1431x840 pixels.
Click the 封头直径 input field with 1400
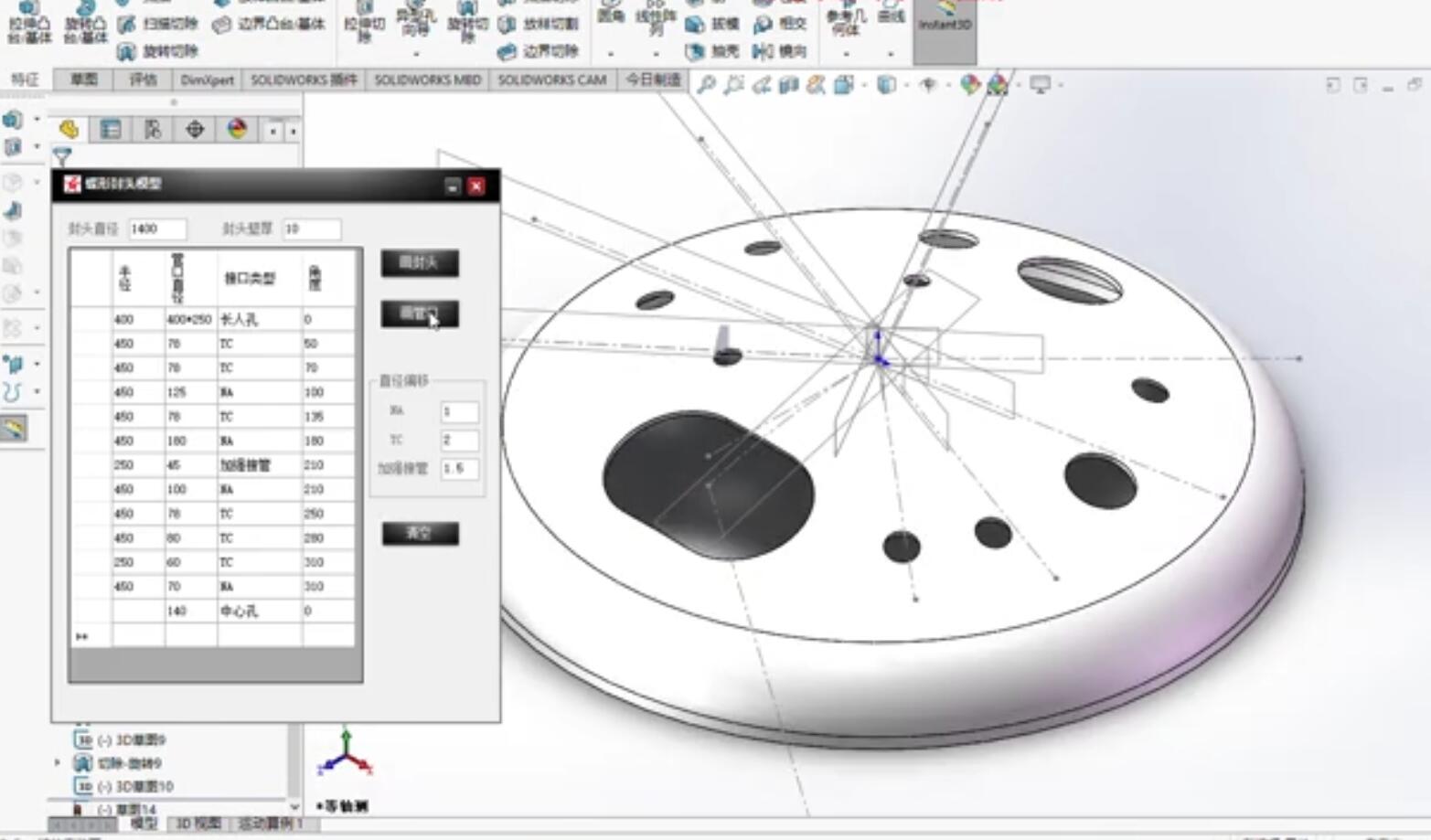[157, 229]
